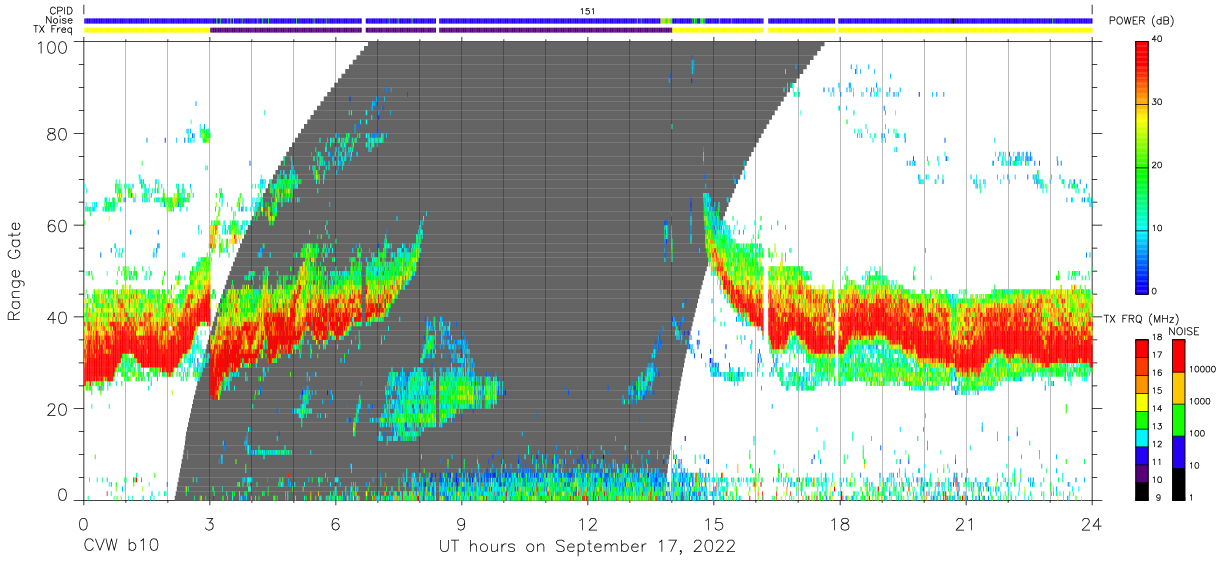Click the yellow TX Freq strip after 18 UT

pos(965,30)
